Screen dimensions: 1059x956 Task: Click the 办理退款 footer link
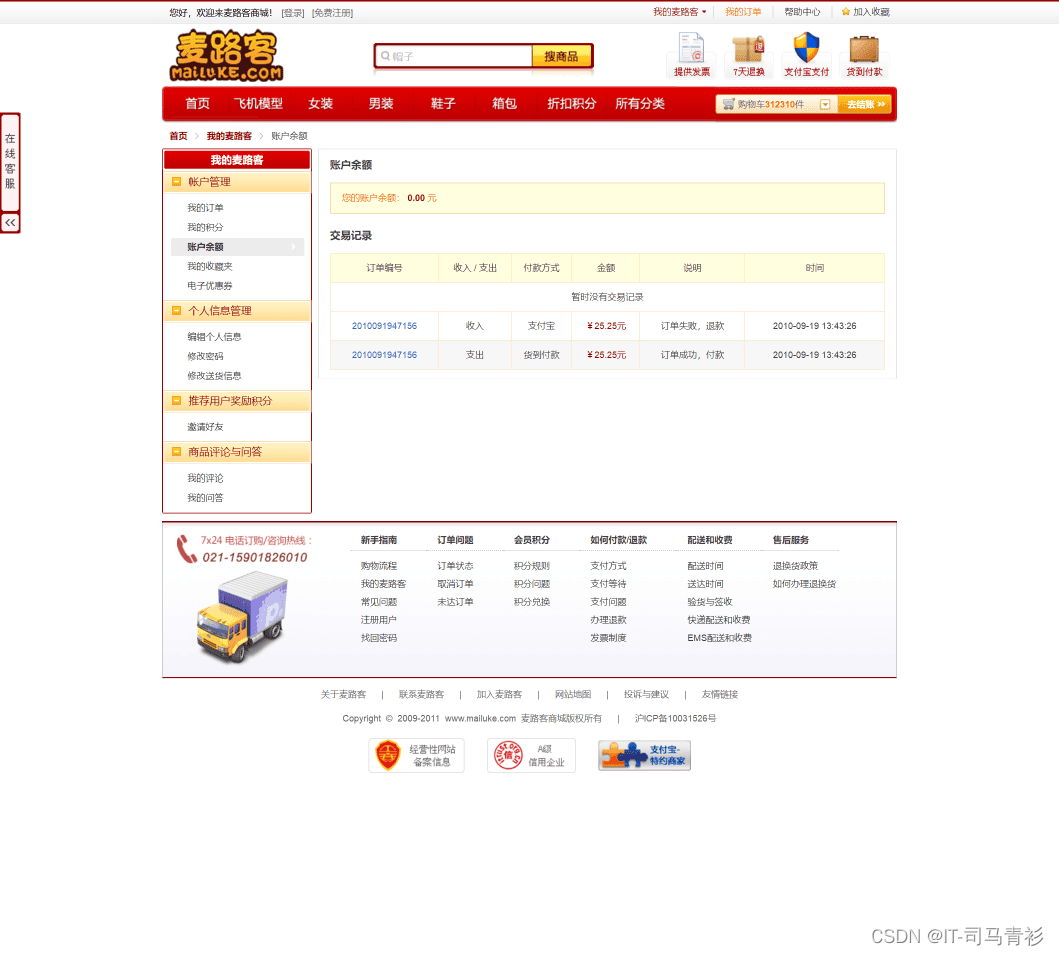(609, 620)
